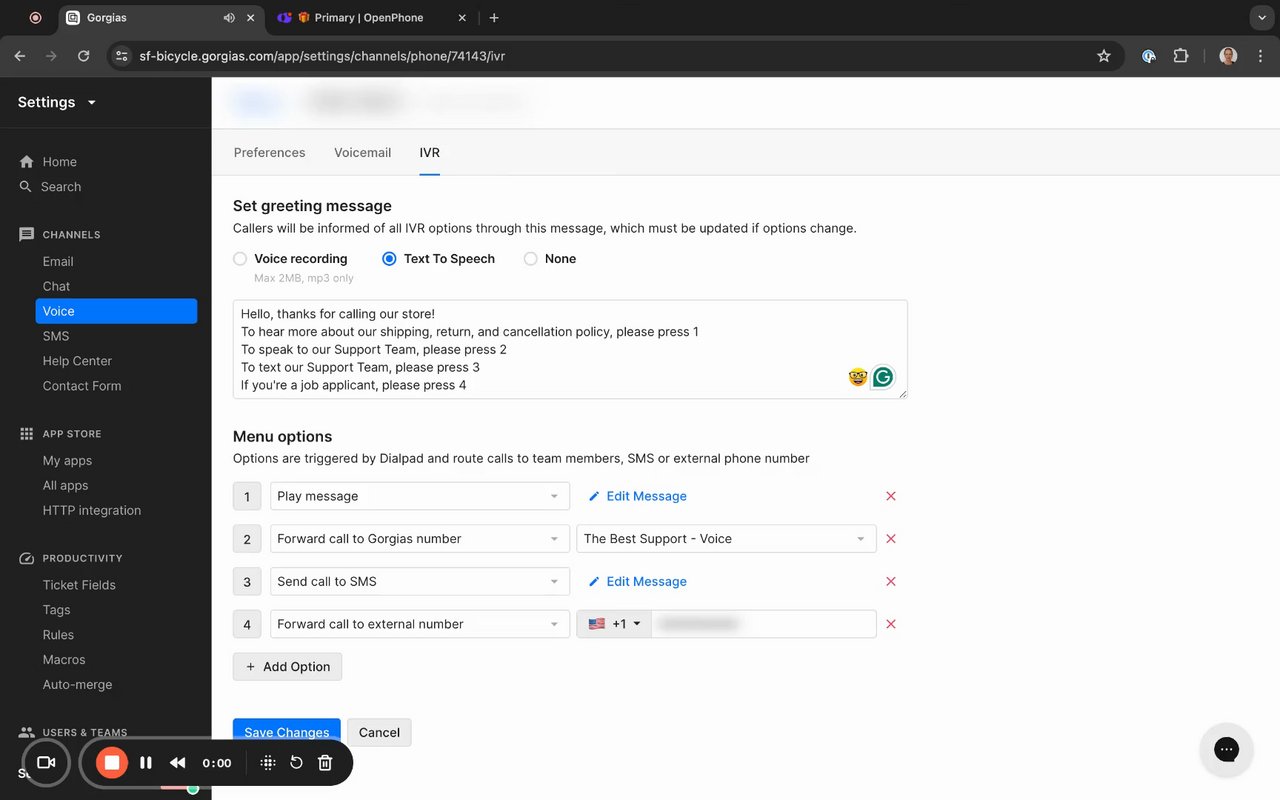Click inside the greeting message text area

click(x=540, y=350)
